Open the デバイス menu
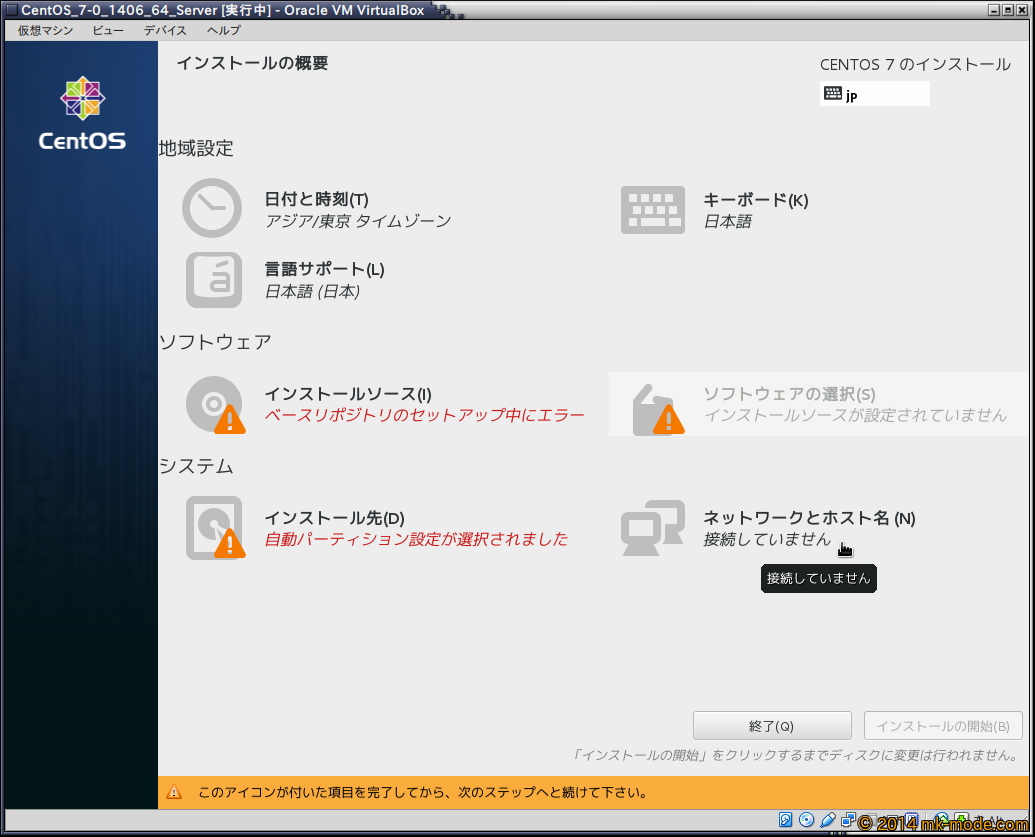This screenshot has height=837, width=1035. pyautogui.click(x=165, y=30)
